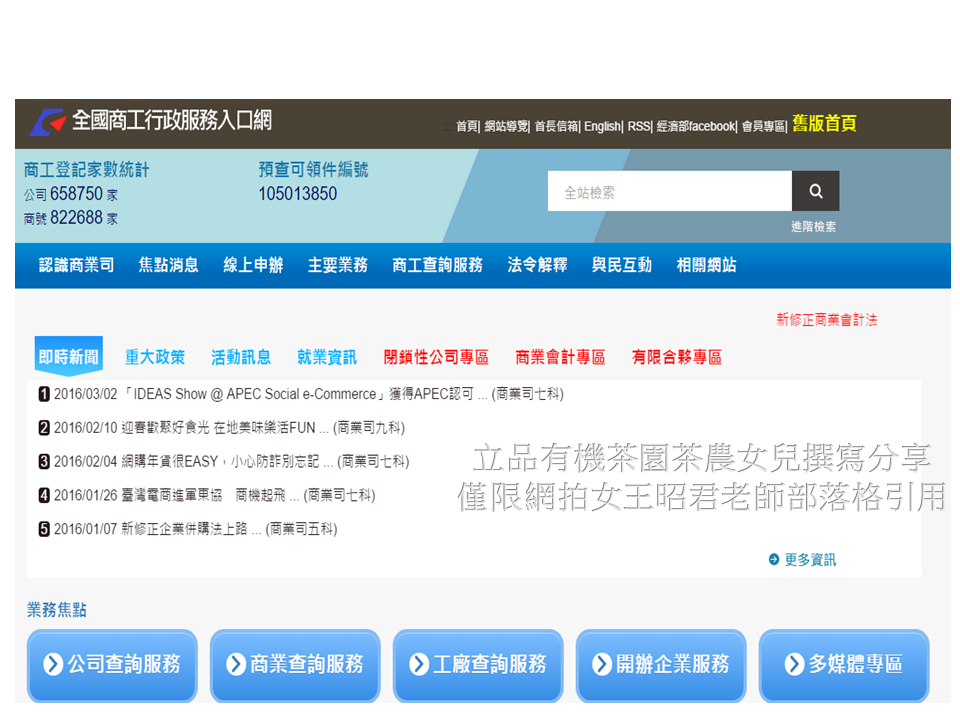Click the number 105013850
The image size is (960, 720).
click(x=298, y=194)
